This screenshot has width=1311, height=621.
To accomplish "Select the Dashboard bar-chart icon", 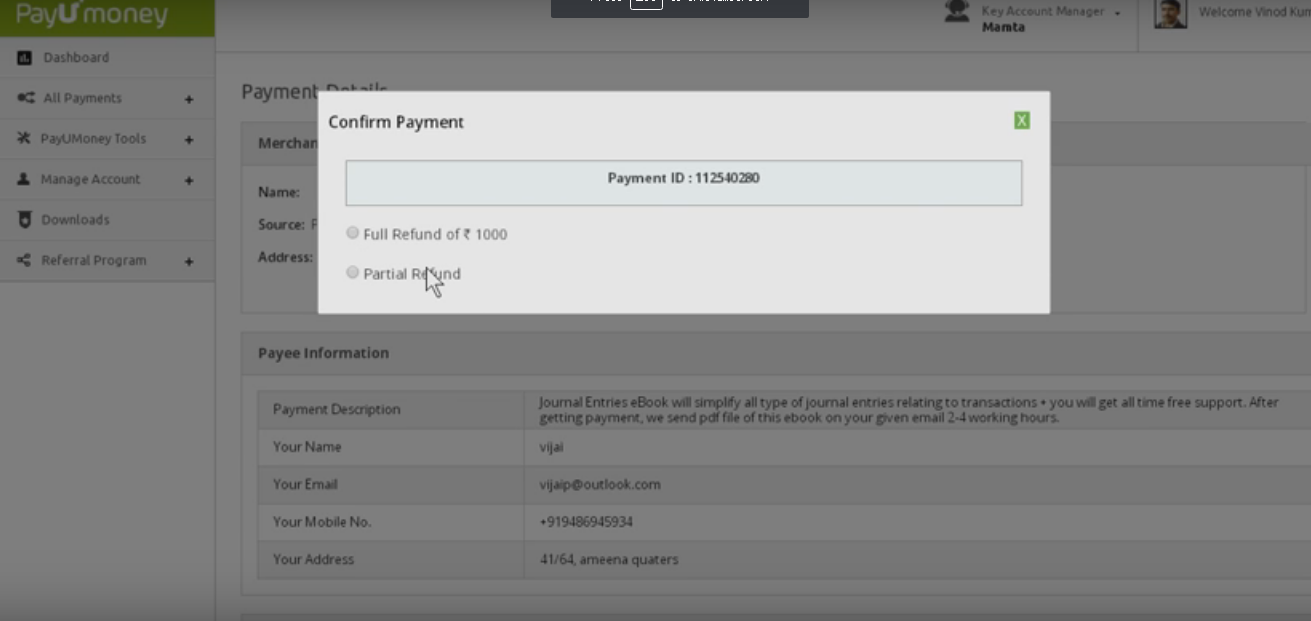I will click(25, 57).
